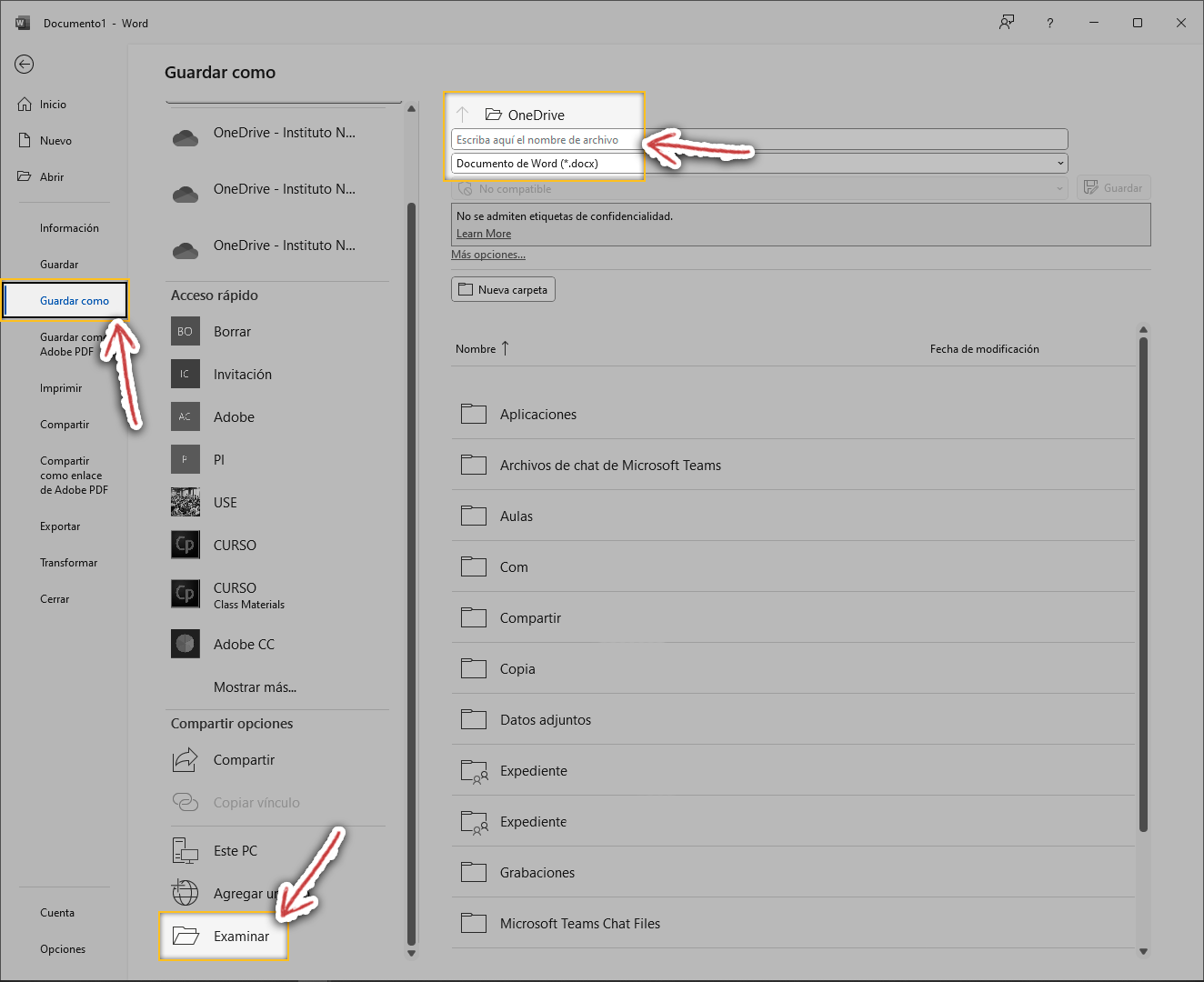Open the Aplicaciones folder
The image size is (1204, 982).
538,415
